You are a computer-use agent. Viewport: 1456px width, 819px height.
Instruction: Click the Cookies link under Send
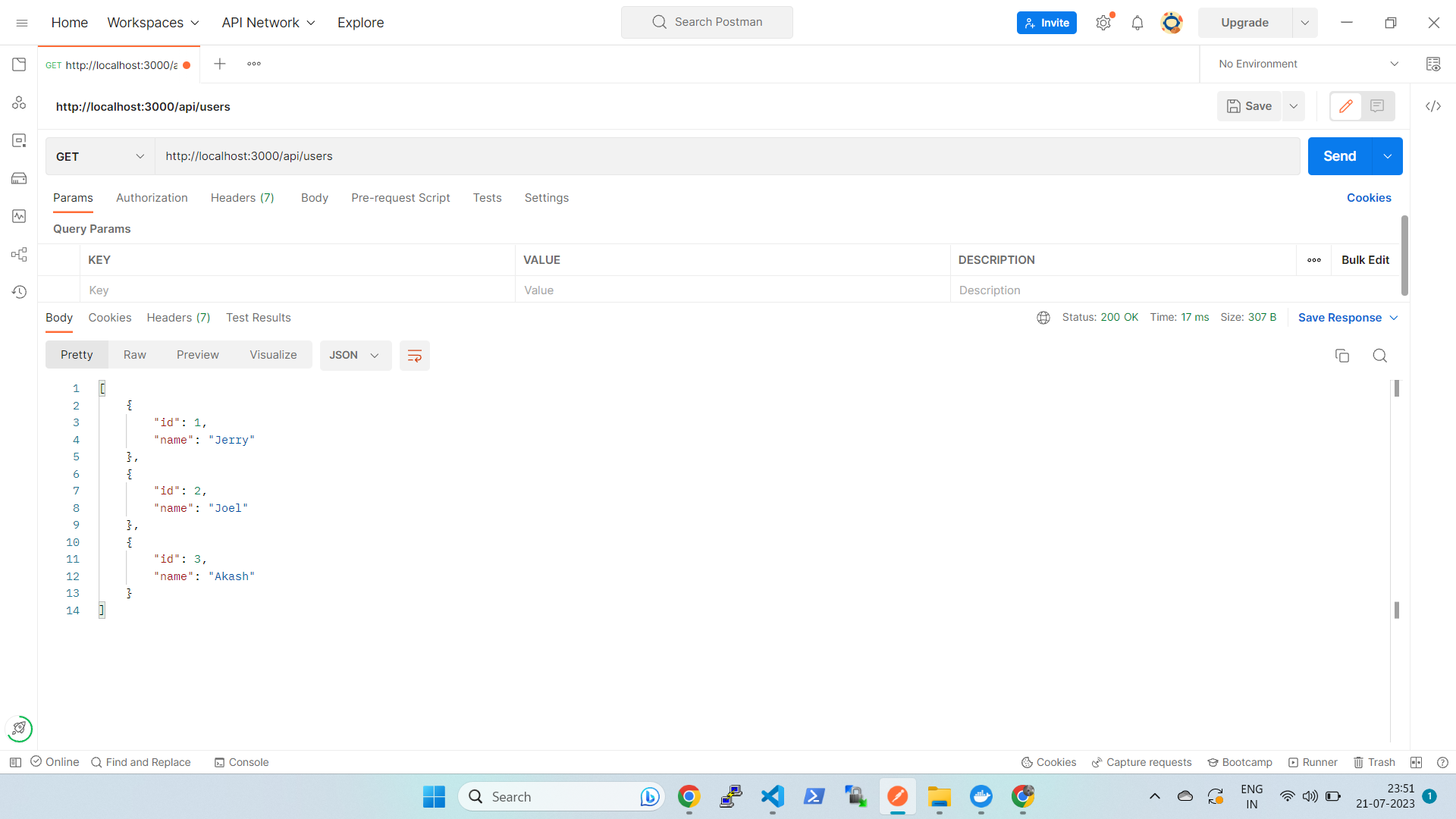coord(1368,198)
